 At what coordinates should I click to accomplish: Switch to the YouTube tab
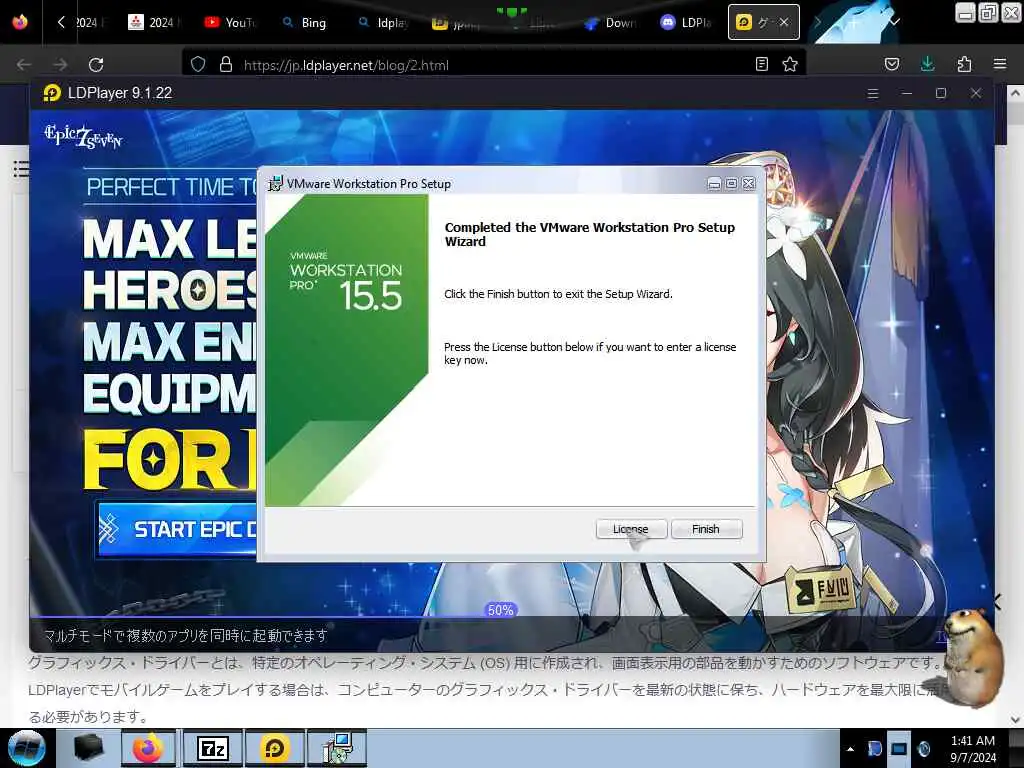(x=231, y=22)
